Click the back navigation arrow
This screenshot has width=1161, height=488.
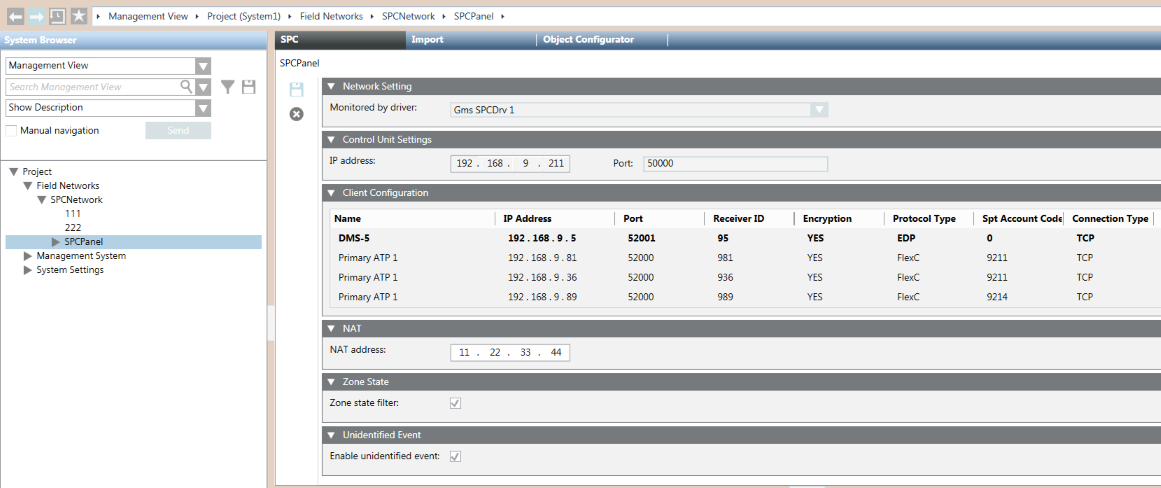pos(15,16)
